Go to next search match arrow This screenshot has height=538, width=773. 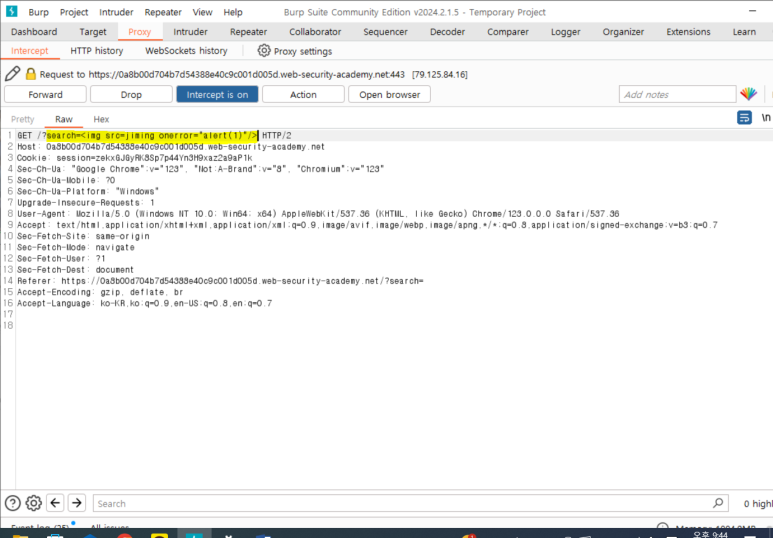tap(76, 503)
